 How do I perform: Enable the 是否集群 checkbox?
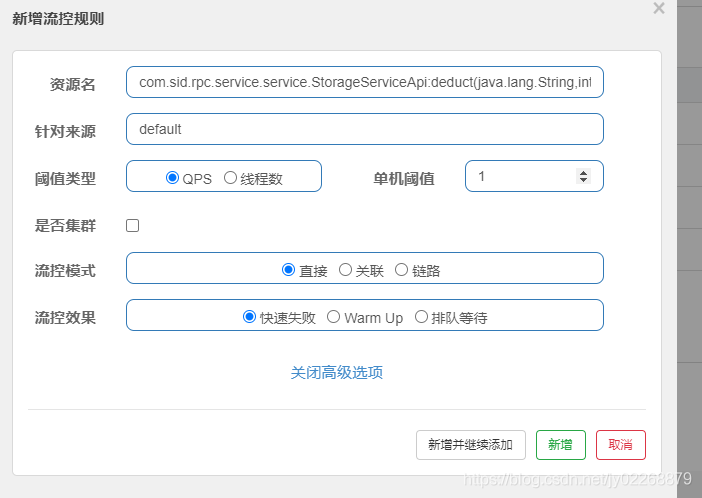[x=133, y=225]
